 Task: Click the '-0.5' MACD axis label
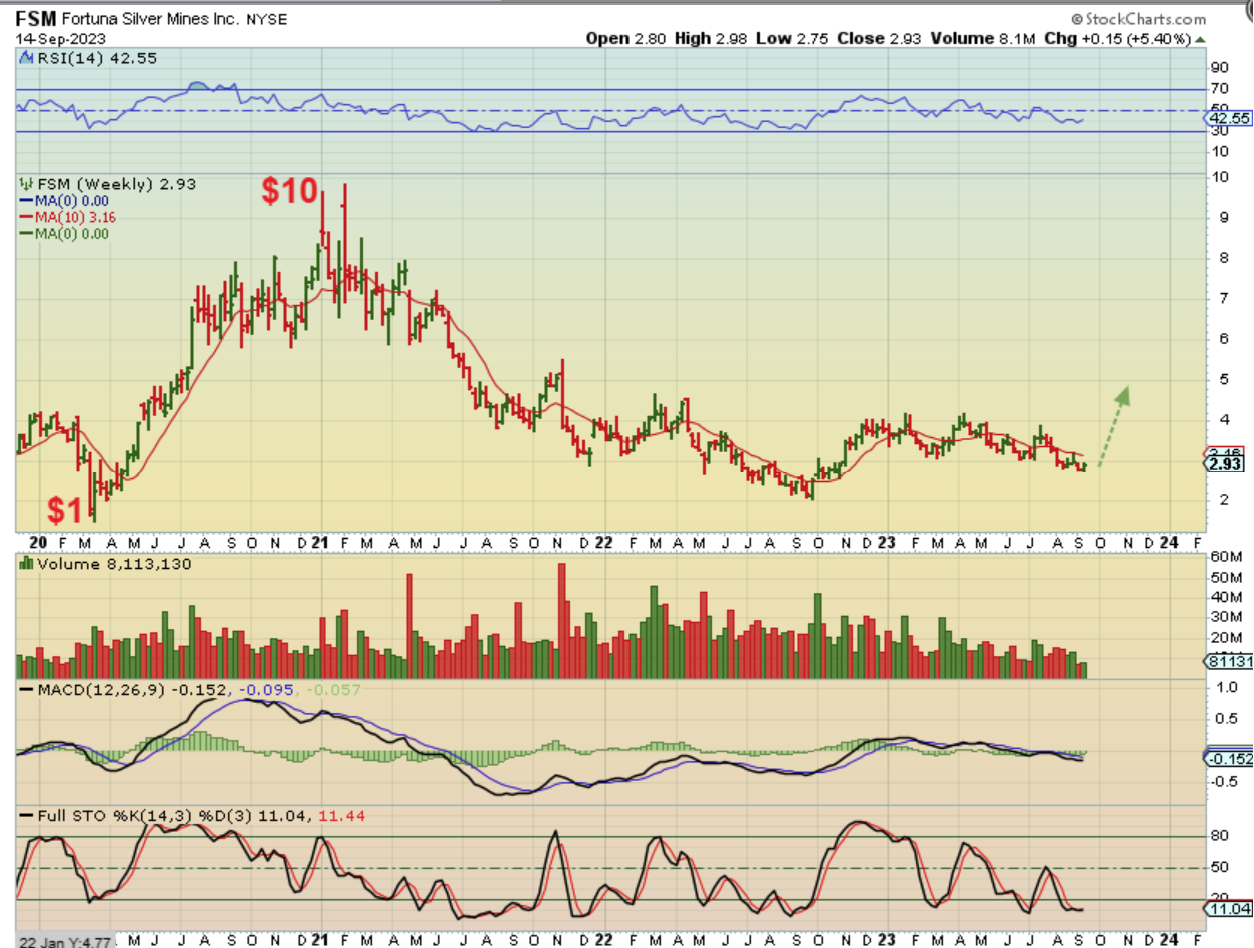(x=1223, y=782)
